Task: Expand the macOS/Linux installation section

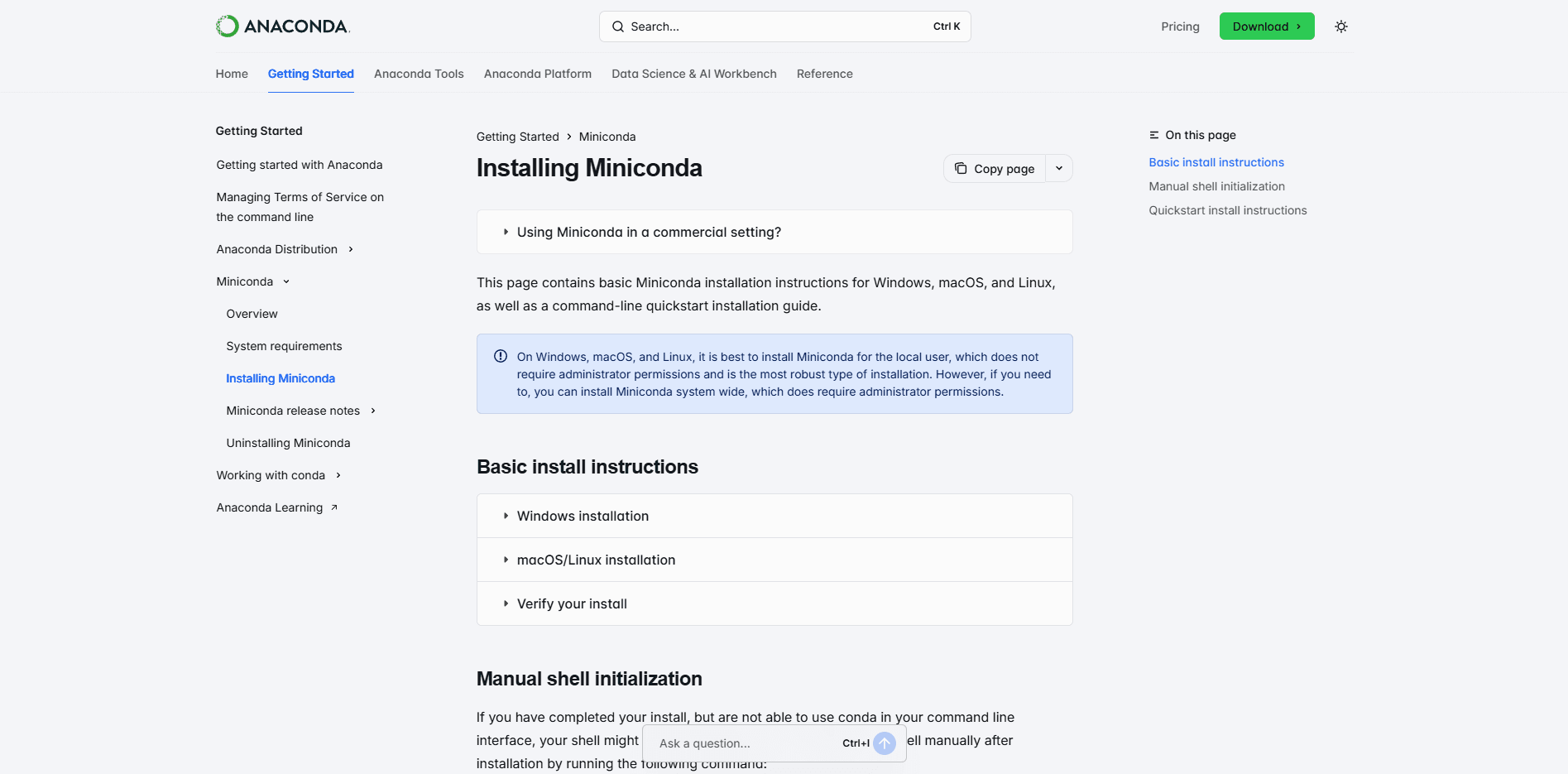Action: [x=774, y=560]
